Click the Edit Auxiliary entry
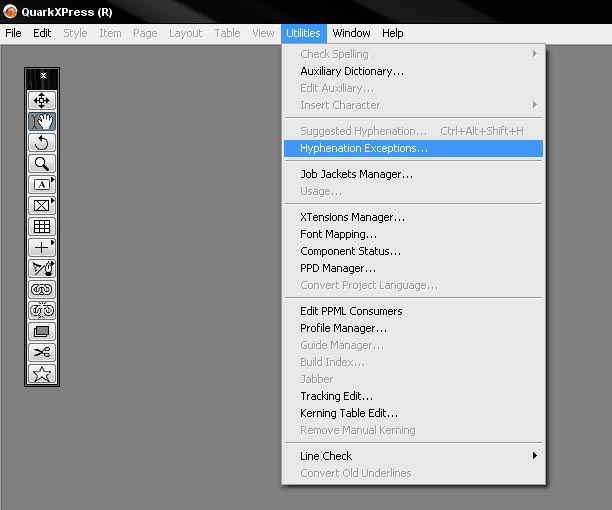 (413, 88)
